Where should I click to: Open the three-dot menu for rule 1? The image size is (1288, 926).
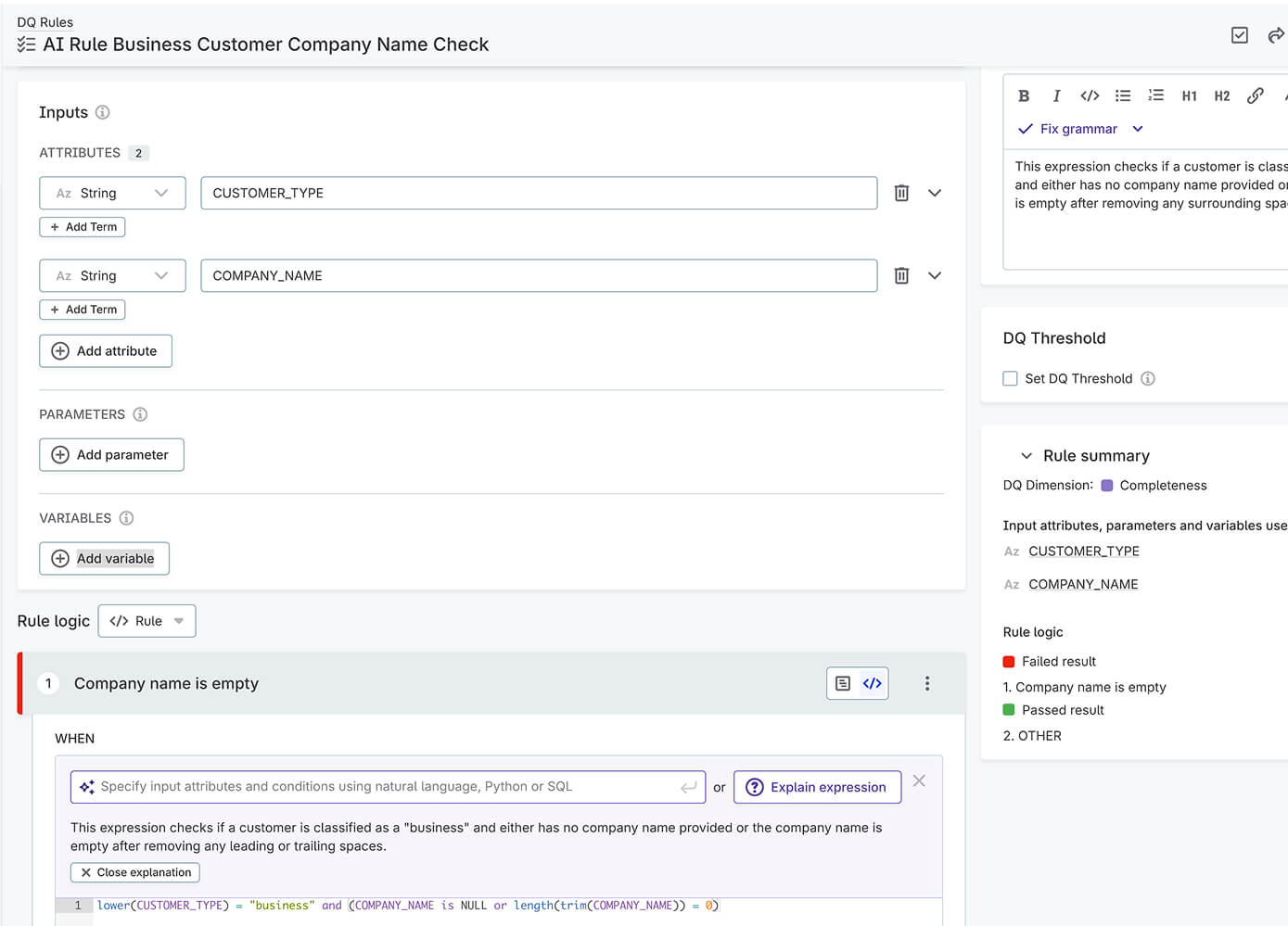[926, 683]
